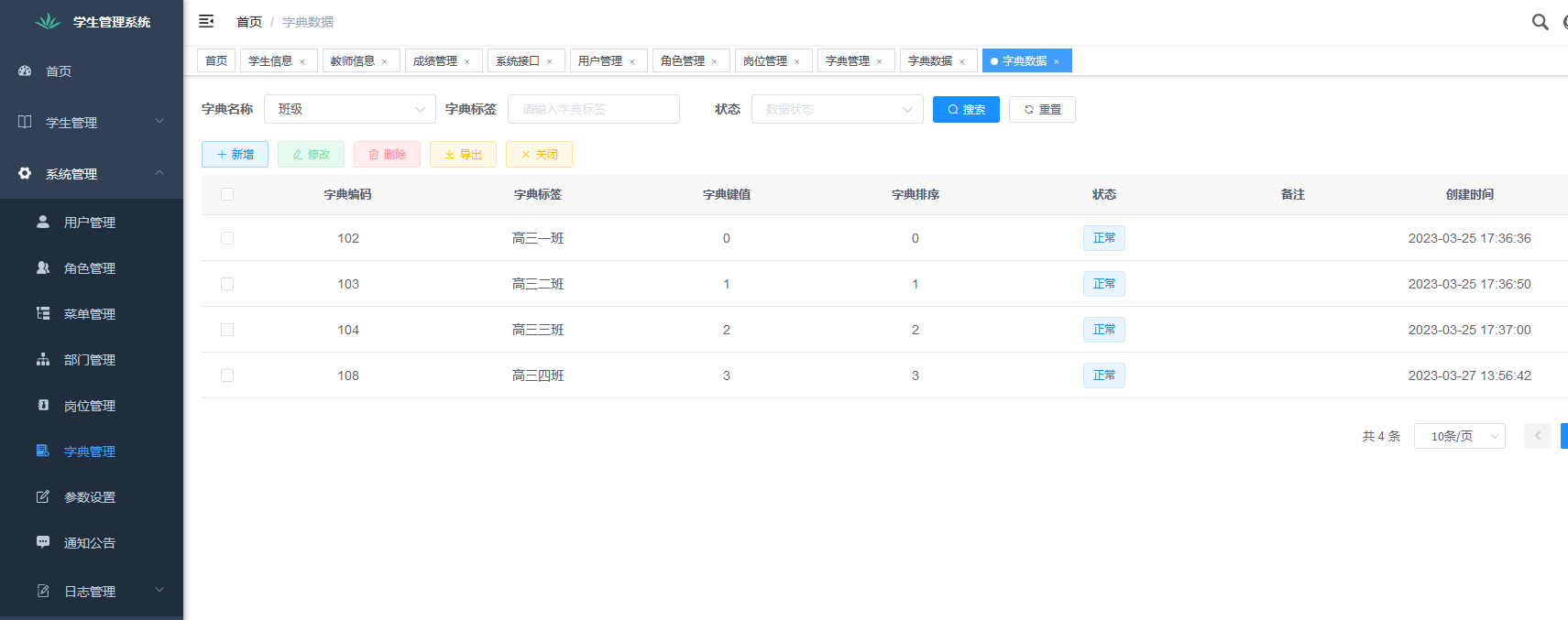Open 用户管理 in the sidebar
This screenshot has height=620, width=1568.
pos(92,223)
